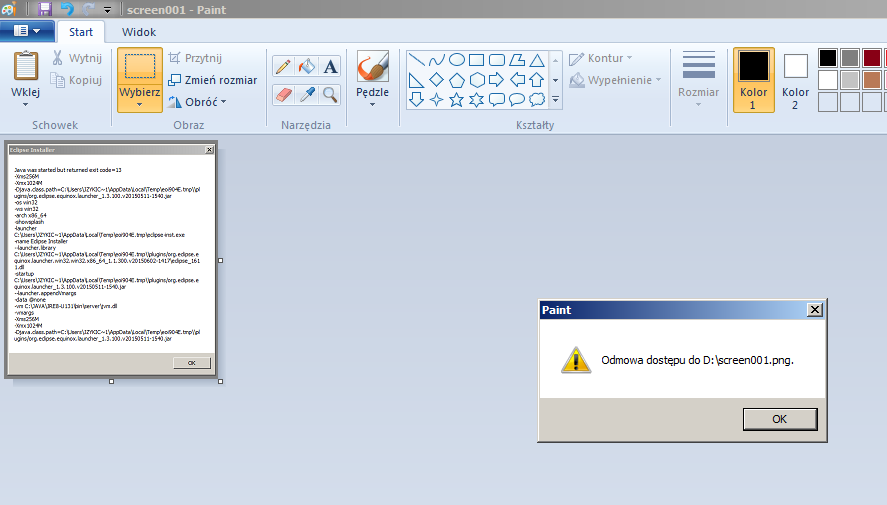Screen dimensions: 887x505
Task: Switch to the Widok tab
Action: (139, 32)
